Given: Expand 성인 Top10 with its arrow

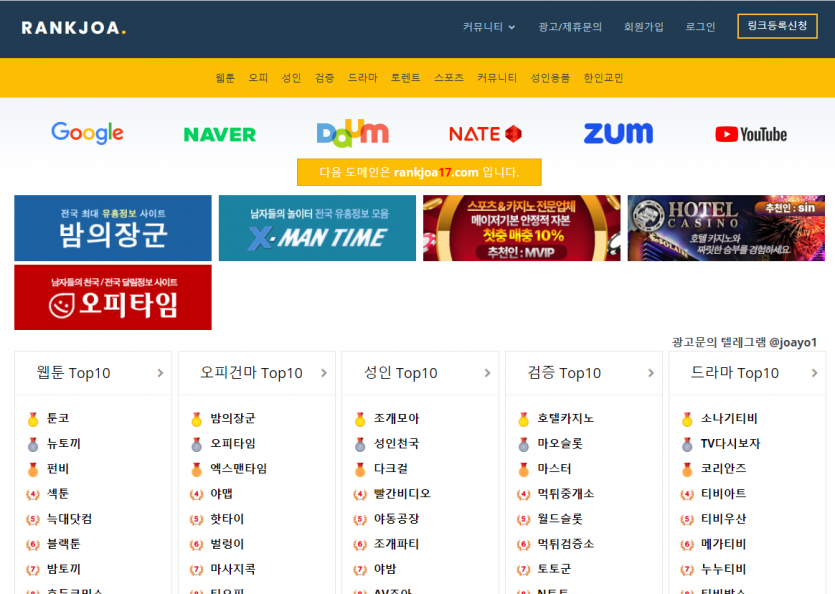Looking at the screenshot, I should click(487, 373).
